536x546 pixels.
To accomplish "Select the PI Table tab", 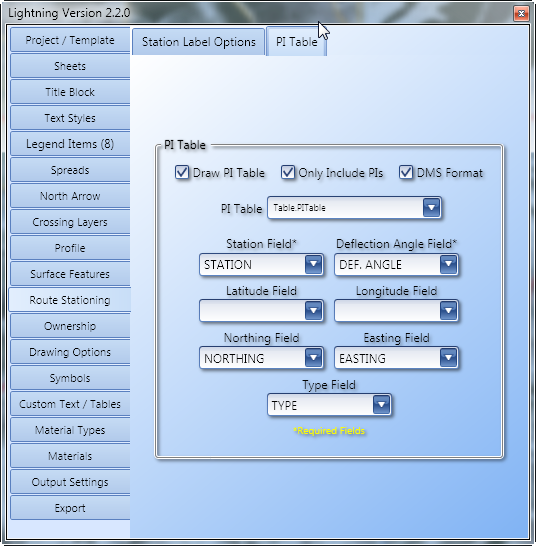I will tap(297, 42).
